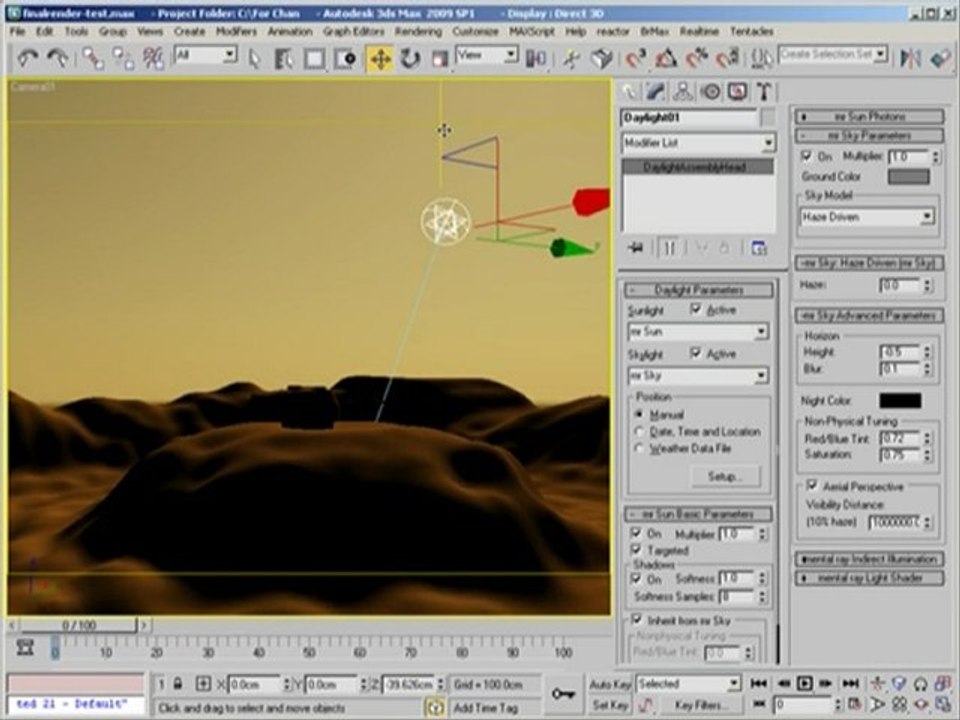Open the Display command panel tab

coord(737,92)
